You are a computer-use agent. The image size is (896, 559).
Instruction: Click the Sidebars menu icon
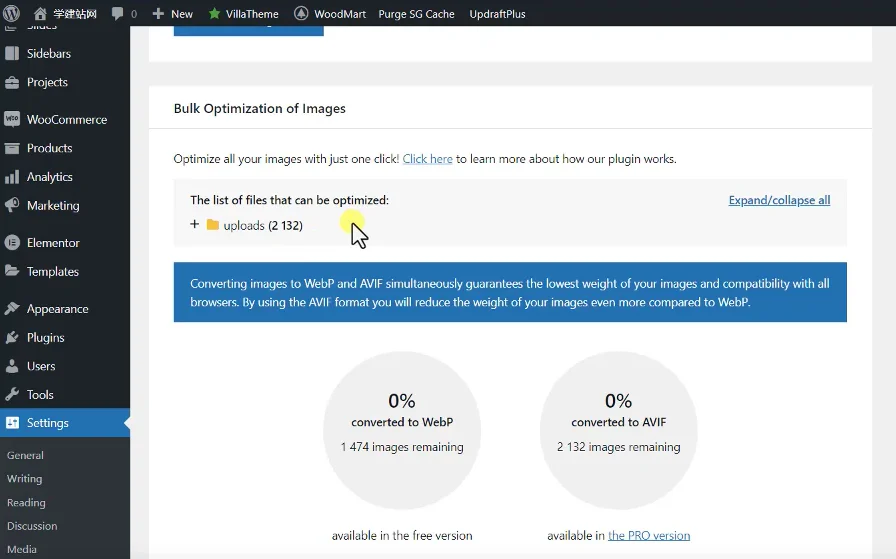click(x=12, y=53)
